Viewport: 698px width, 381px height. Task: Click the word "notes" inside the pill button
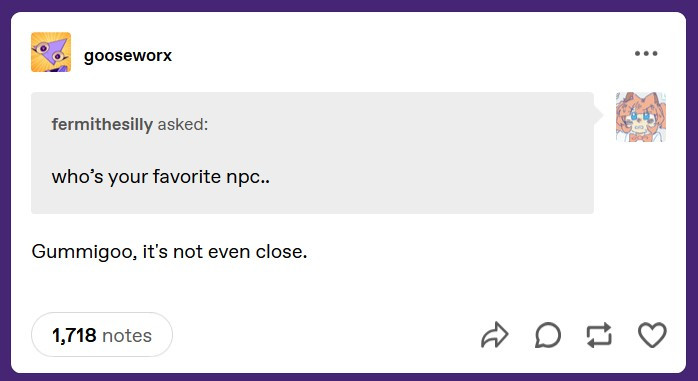pos(127,335)
